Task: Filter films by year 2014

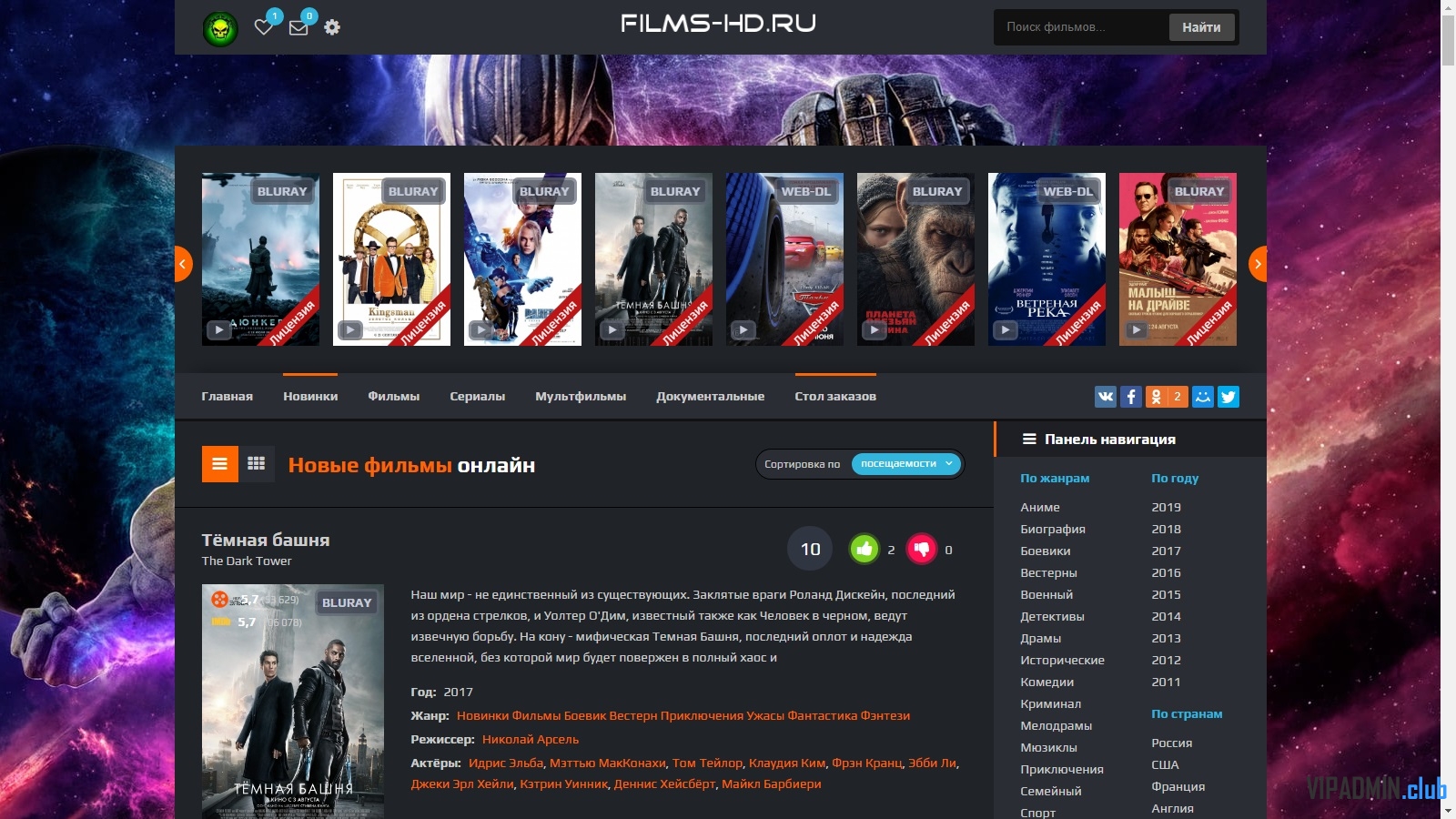Action: 1167,617
